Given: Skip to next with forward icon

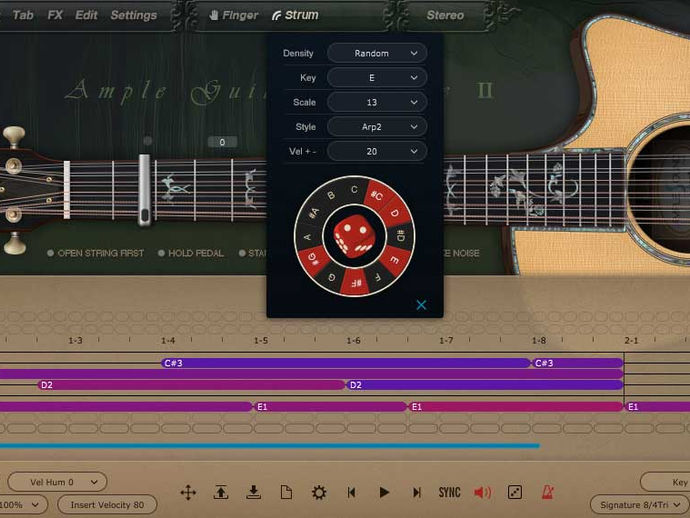Looking at the screenshot, I should pyautogui.click(x=416, y=492).
